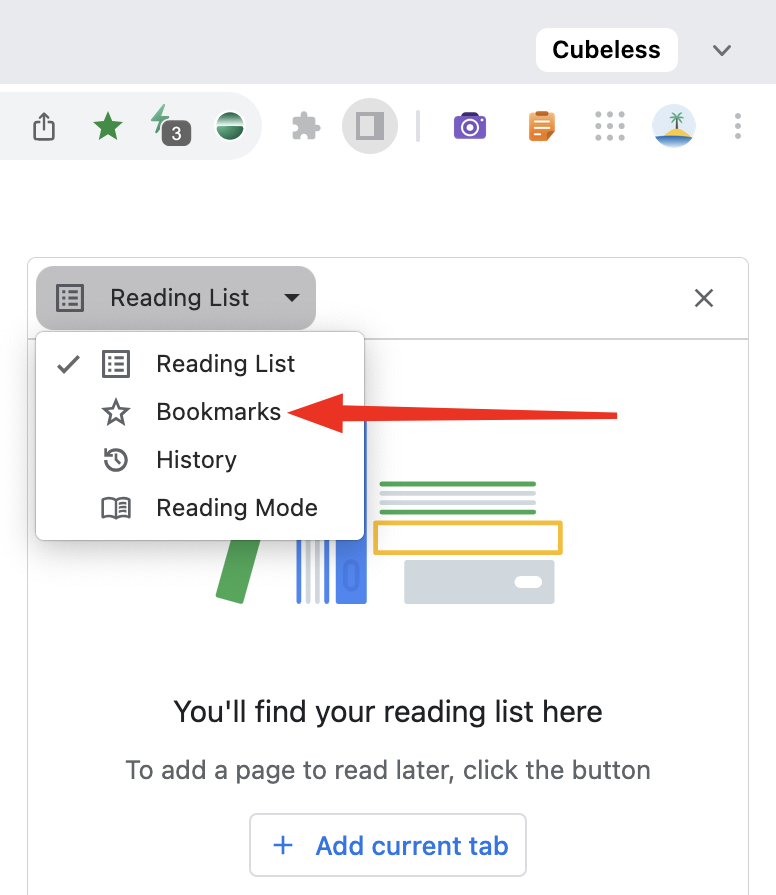776x895 pixels.
Task: Click the Add current tab button
Action: [388, 845]
